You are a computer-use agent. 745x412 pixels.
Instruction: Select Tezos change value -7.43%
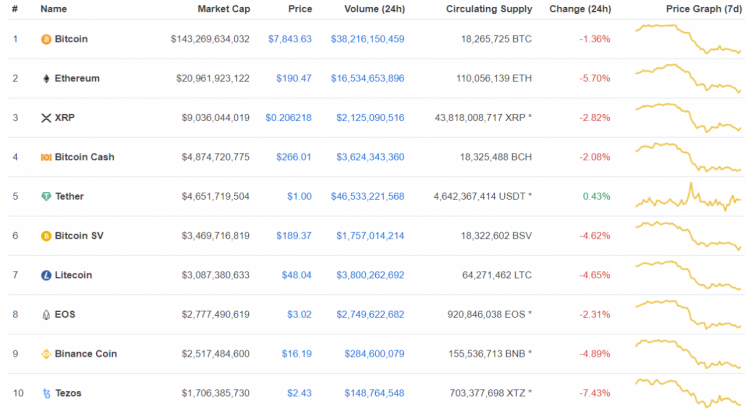[595, 393]
